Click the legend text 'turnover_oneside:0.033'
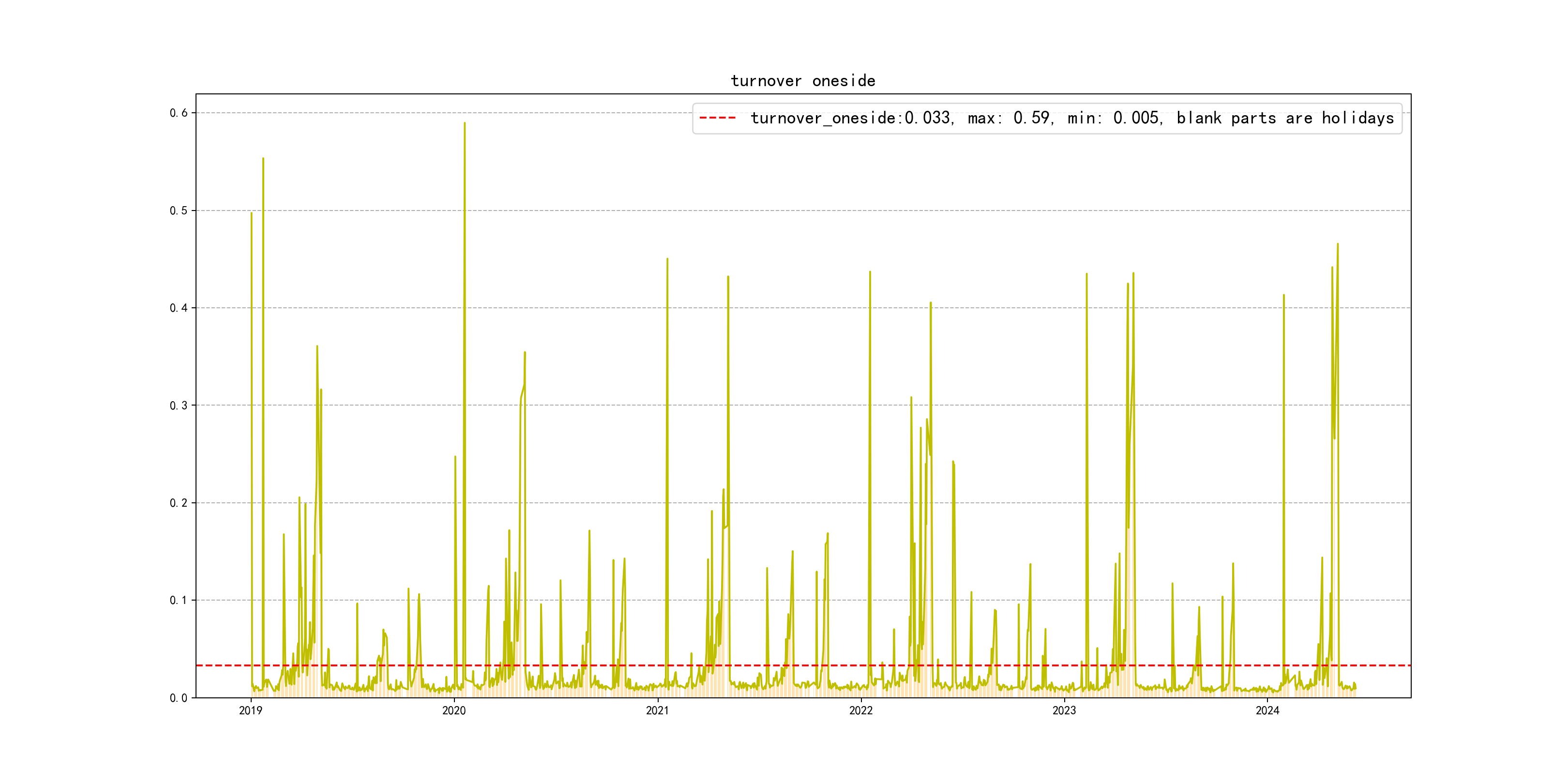 tap(850, 118)
